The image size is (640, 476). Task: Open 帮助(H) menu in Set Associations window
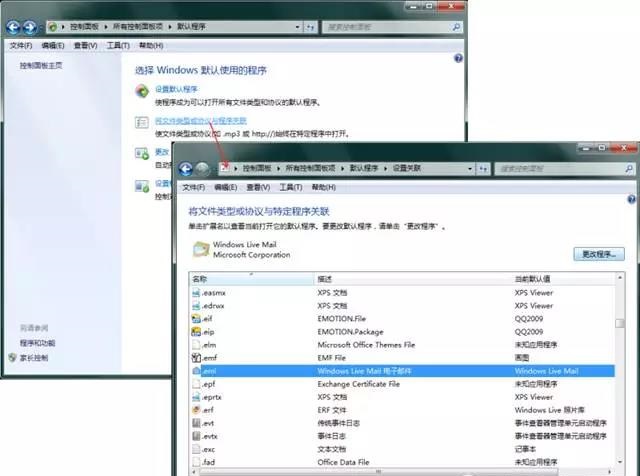(x=324, y=187)
